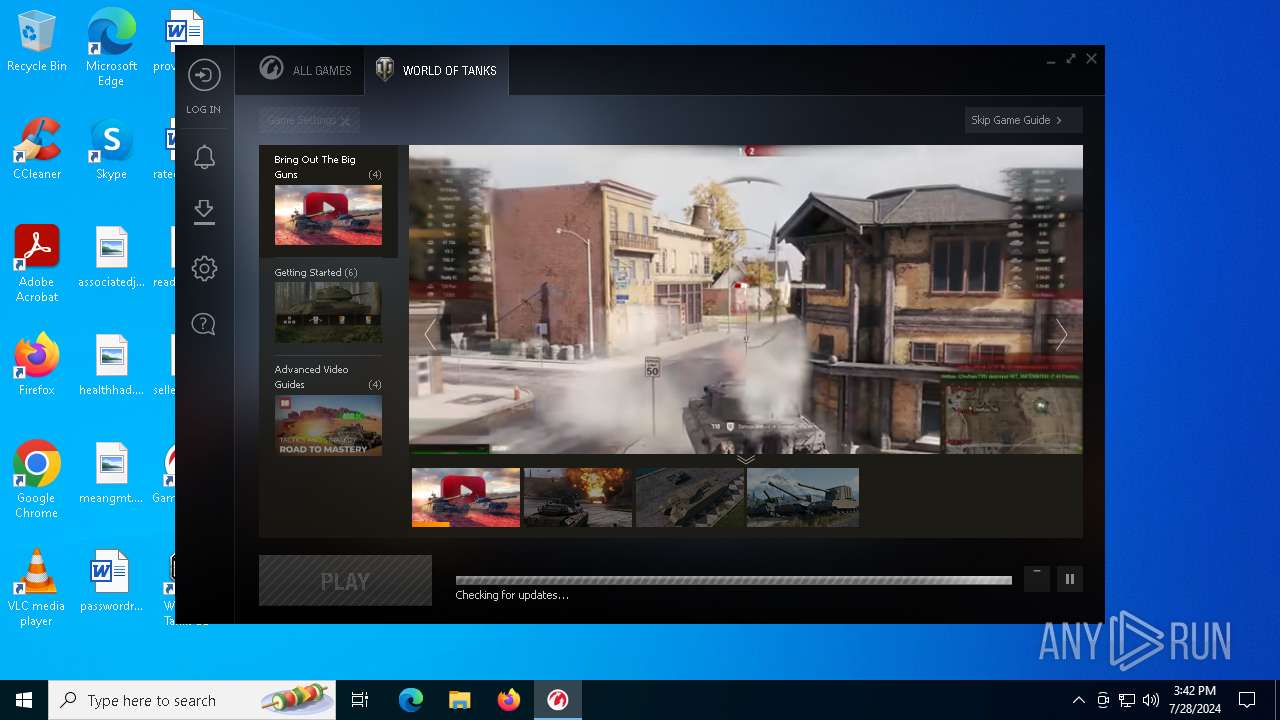Select second thumbnail showing explosion
This screenshot has width=1280, height=720.
[578, 497]
